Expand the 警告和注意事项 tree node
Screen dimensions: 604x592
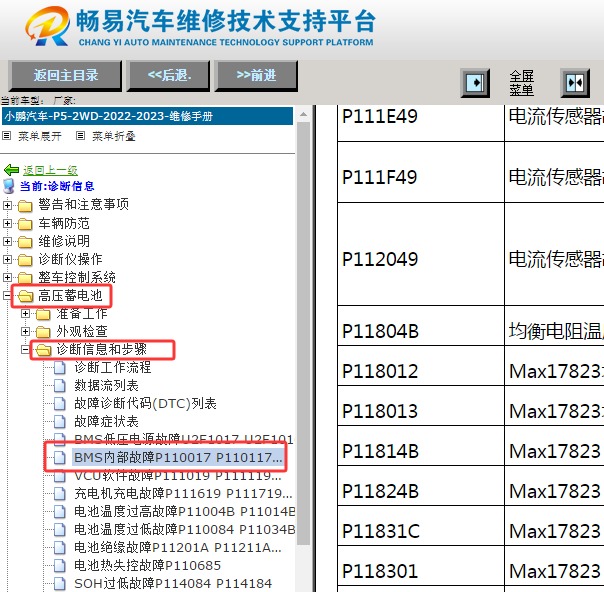point(7,206)
